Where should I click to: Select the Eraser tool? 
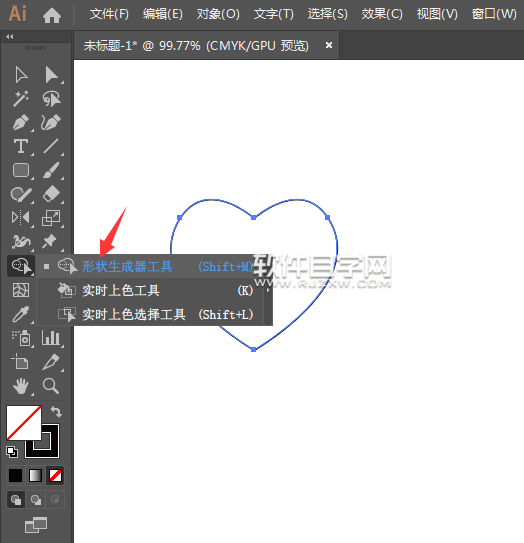[51, 194]
